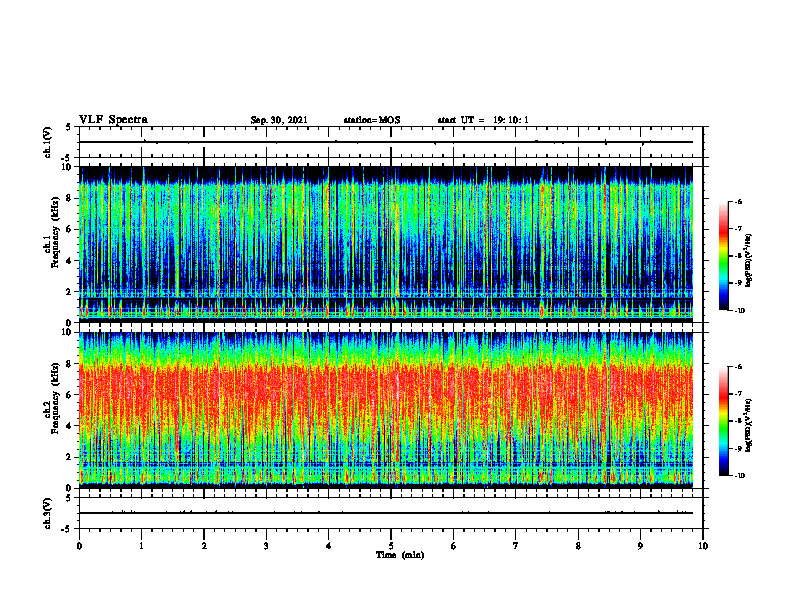Image resolution: width=792 pixels, height=612 pixels.
Task: Click time axis tick label 1
Action: [141, 546]
